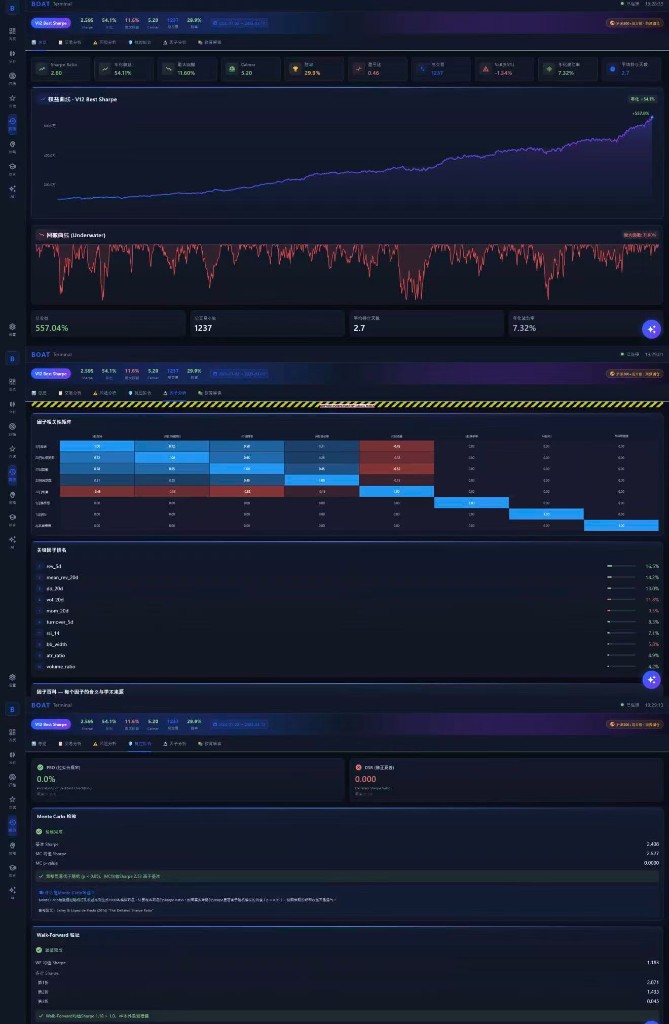
Task: Click the floating AI sparkle button beside volume_ratio row
Action: click(651, 680)
